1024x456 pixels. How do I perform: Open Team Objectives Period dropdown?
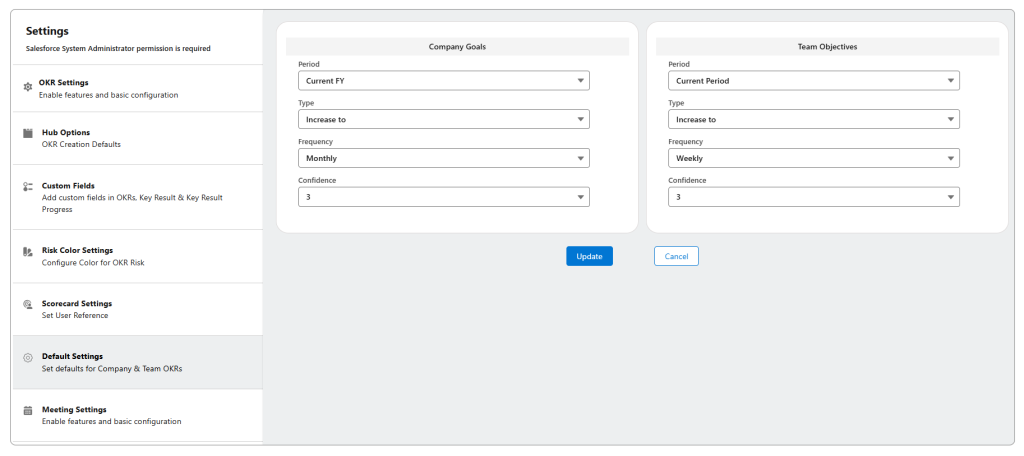(813, 81)
